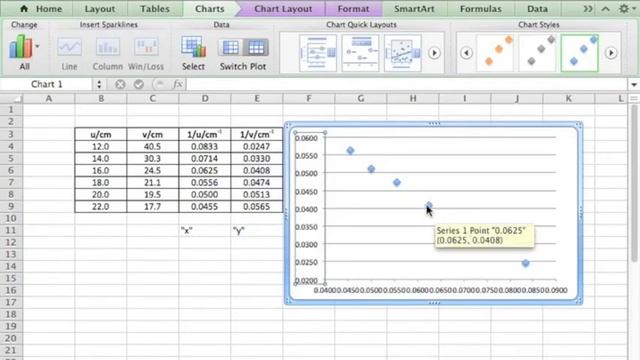The image size is (640, 360).
Task: Choose the orange marker chart style
Action: pos(495,53)
